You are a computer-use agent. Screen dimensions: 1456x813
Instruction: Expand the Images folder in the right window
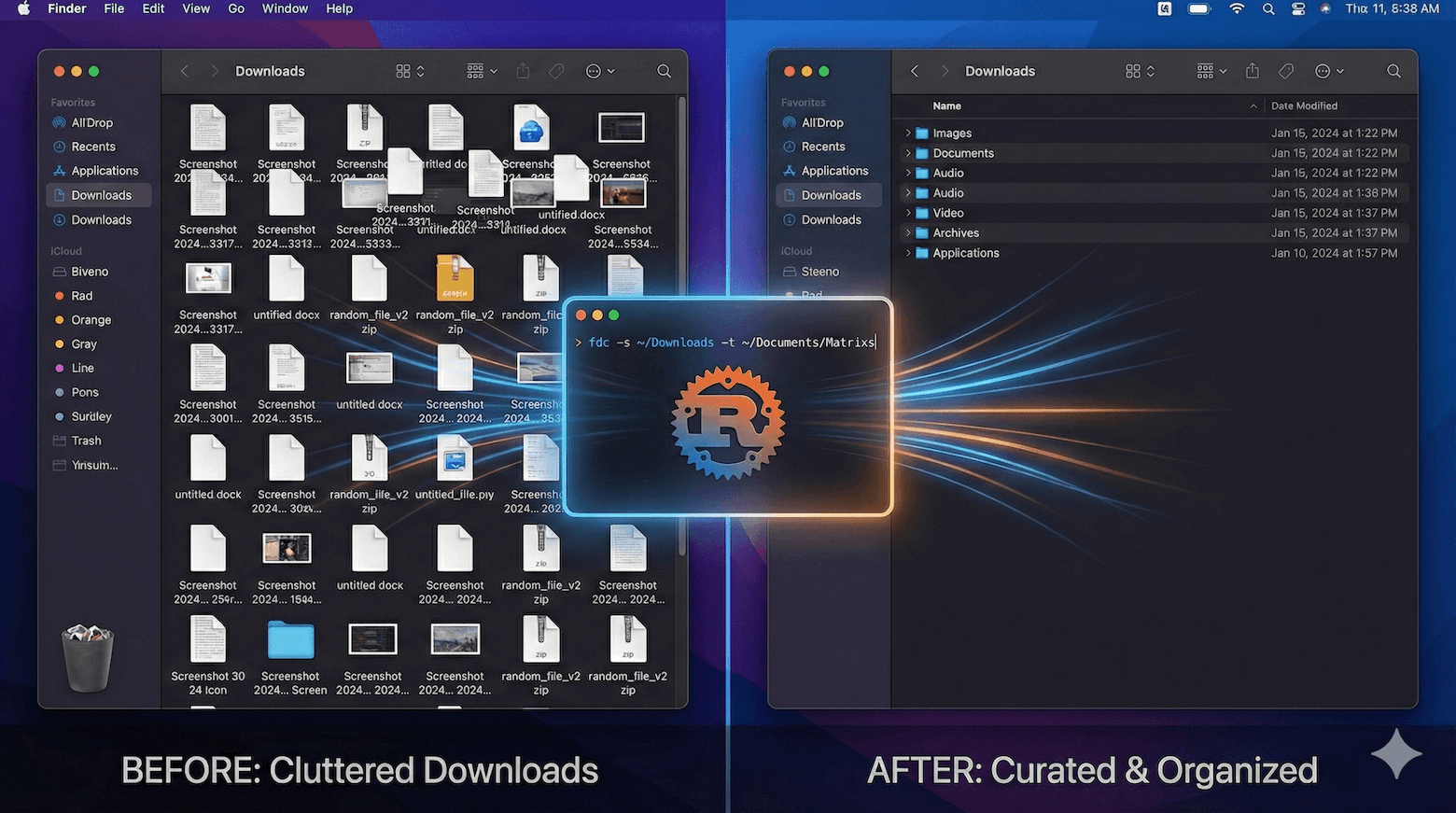pyautogui.click(x=908, y=133)
